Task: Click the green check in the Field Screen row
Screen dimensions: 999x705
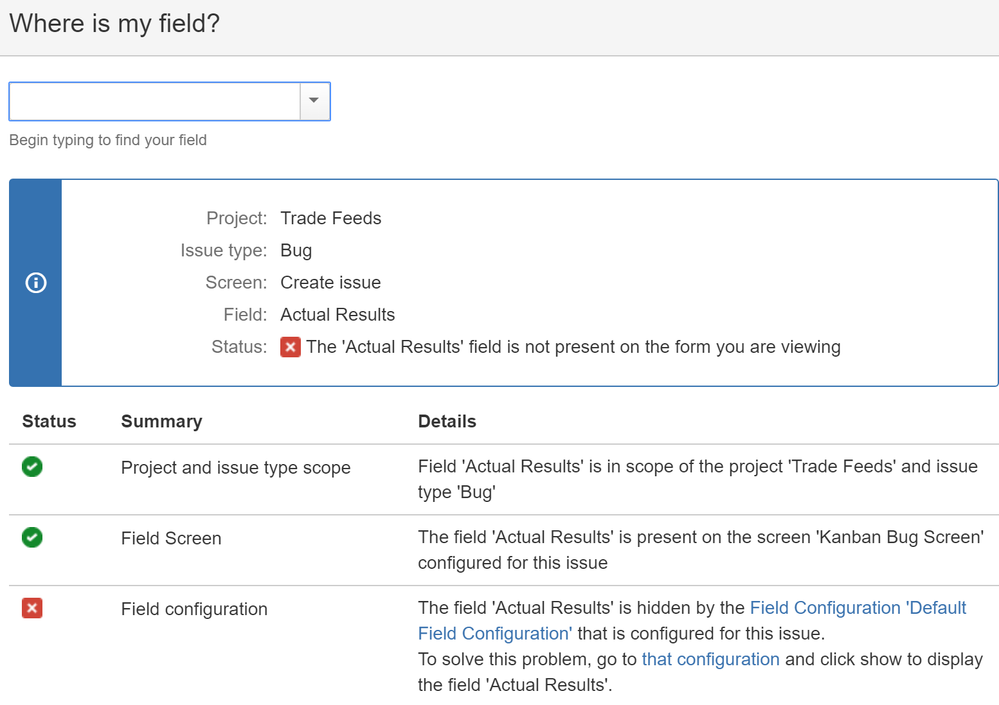Action: tap(32, 537)
